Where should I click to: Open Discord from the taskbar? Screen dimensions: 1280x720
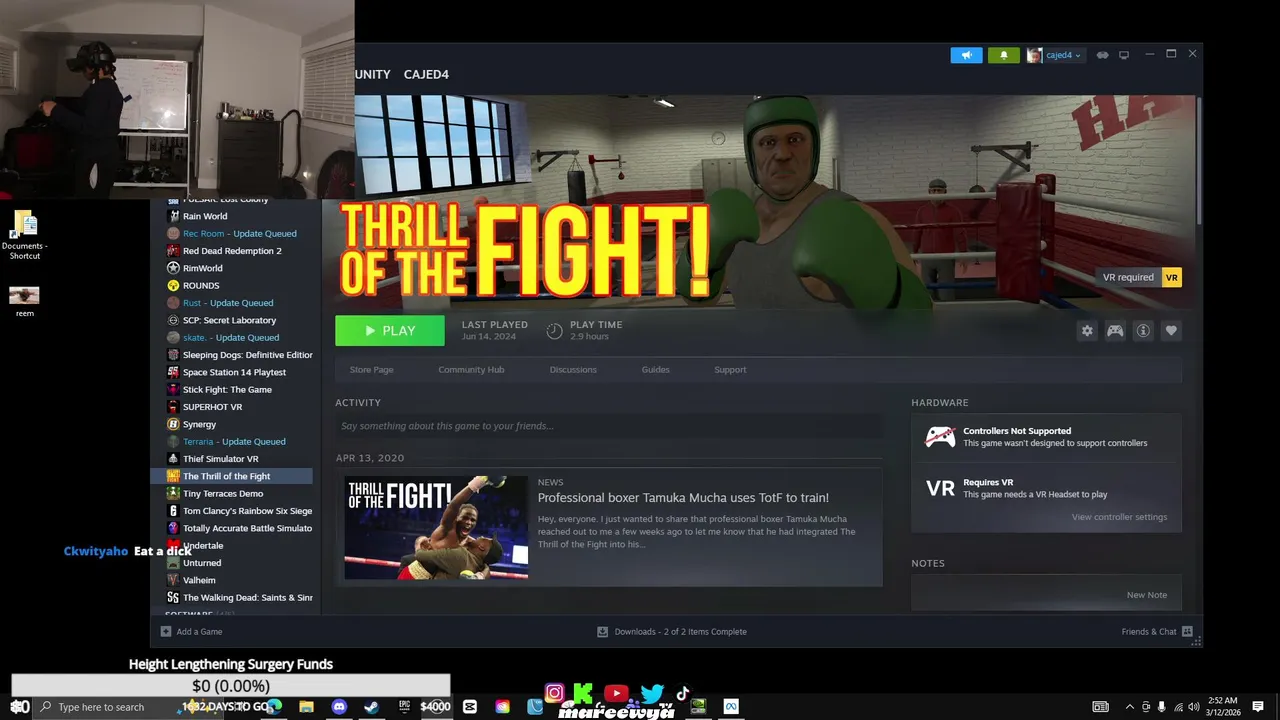coord(339,707)
